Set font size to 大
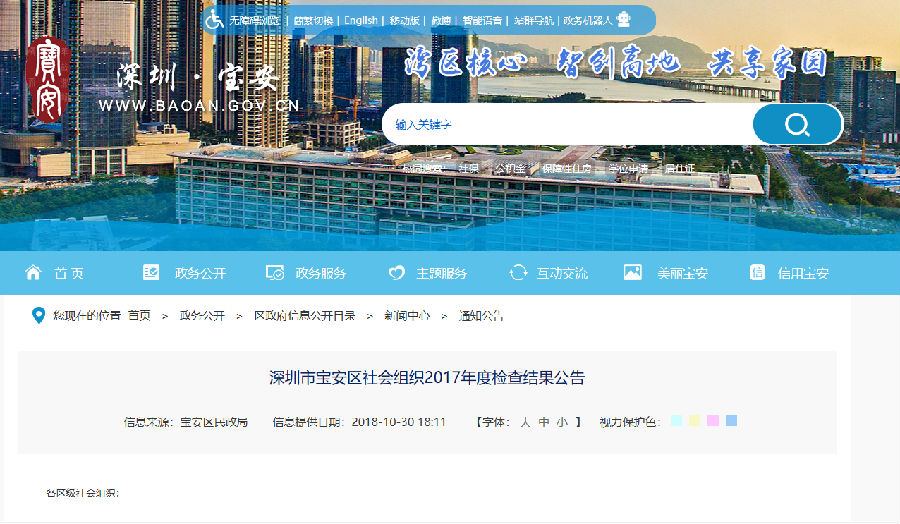The image size is (900, 524). click(524, 422)
